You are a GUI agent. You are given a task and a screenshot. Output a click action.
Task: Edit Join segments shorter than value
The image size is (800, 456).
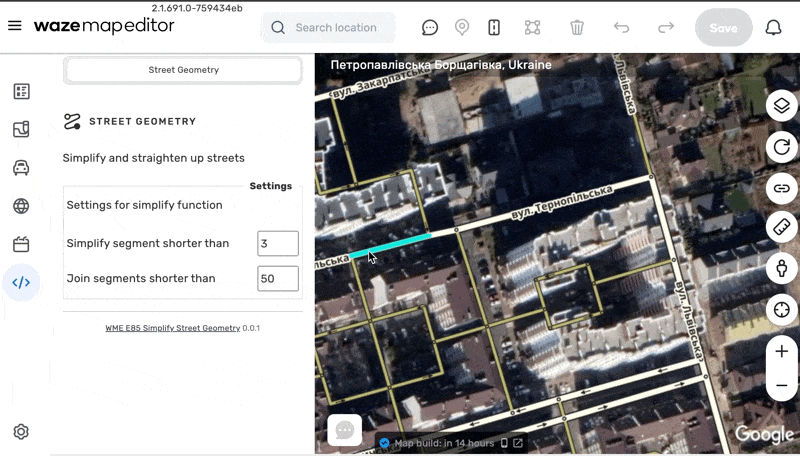pyautogui.click(x=278, y=278)
